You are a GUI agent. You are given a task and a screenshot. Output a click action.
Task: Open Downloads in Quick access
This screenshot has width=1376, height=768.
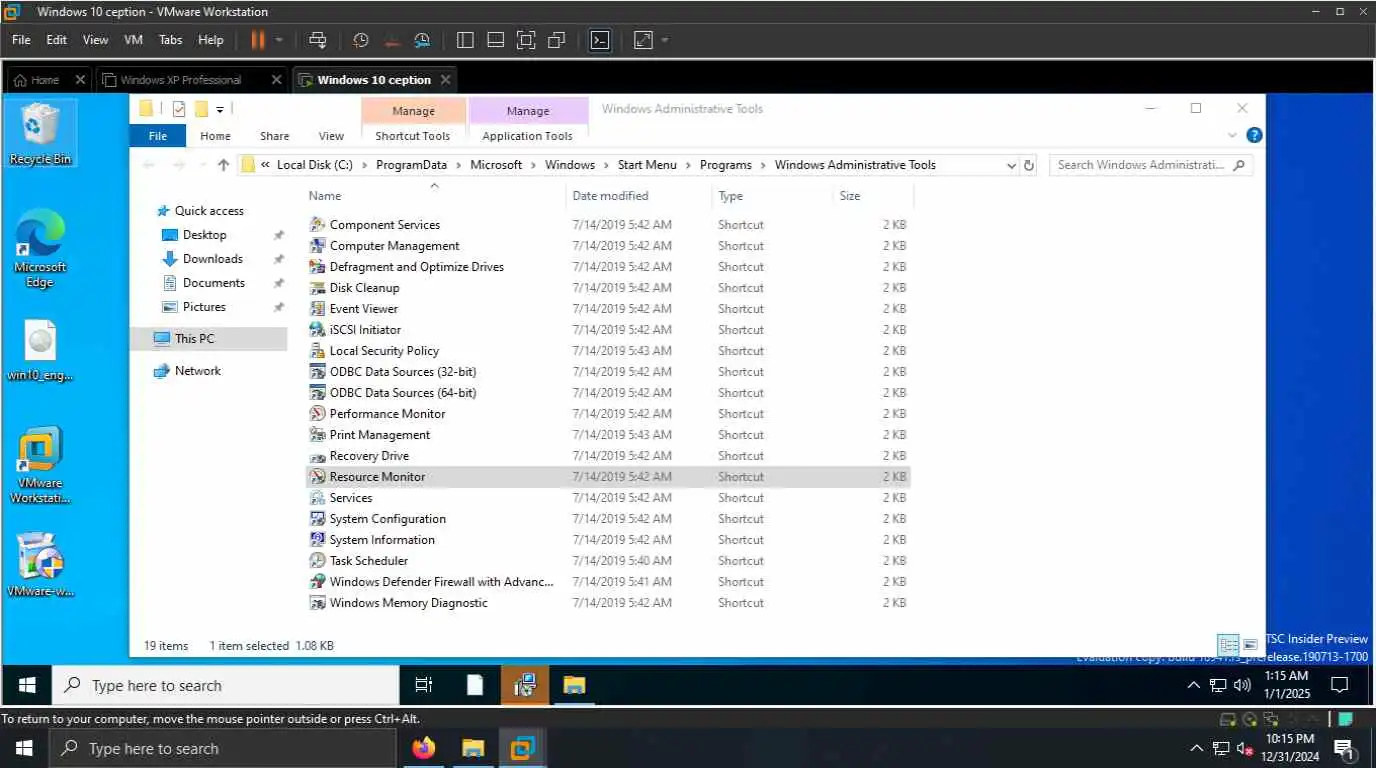(212, 259)
